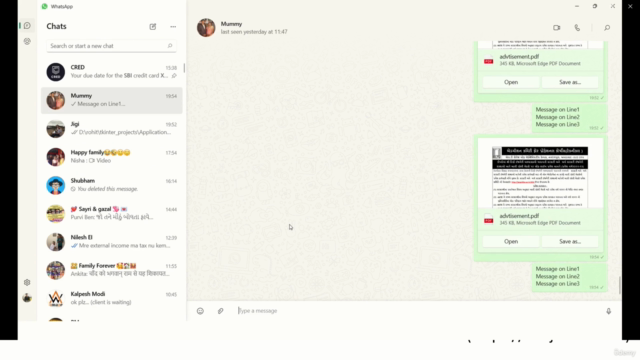Start a video call with Mummy
This screenshot has height=360, width=640.
click(557, 28)
